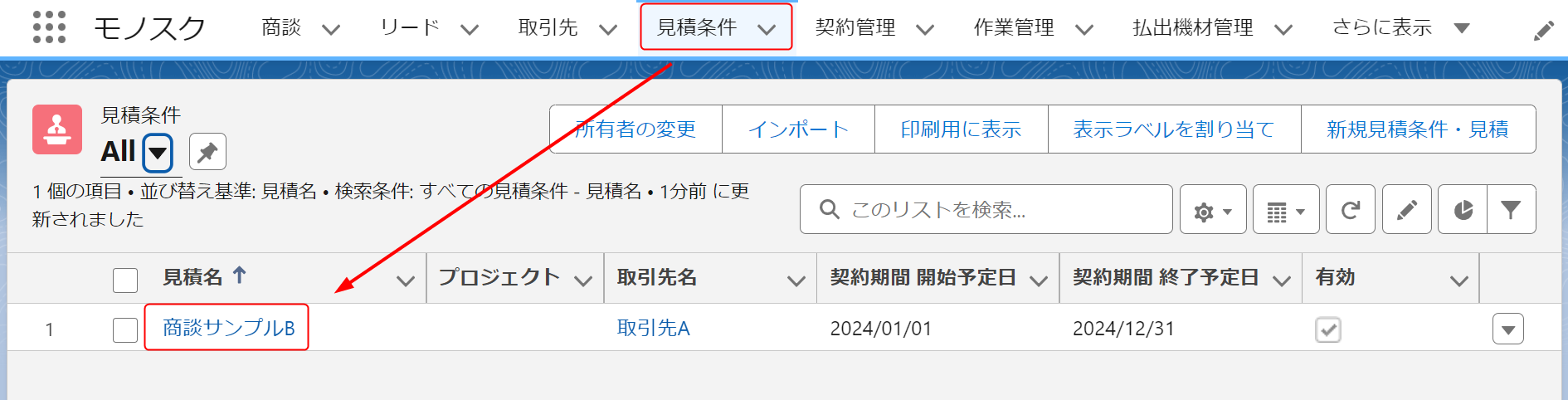1568x400 pixels.
Task: Open row actions dropdown for 商談サンプルB
Action: [x=1507, y=329]
